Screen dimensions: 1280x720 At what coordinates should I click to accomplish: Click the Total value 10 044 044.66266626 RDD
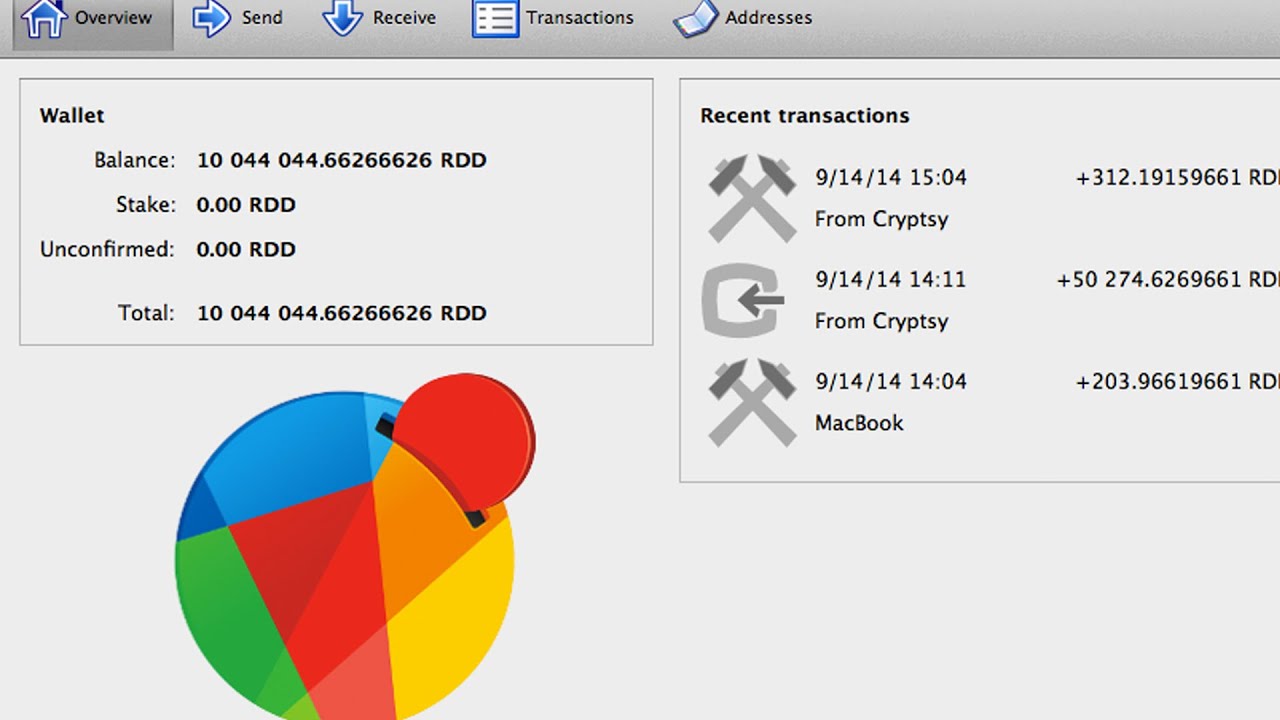pos(341,313)
